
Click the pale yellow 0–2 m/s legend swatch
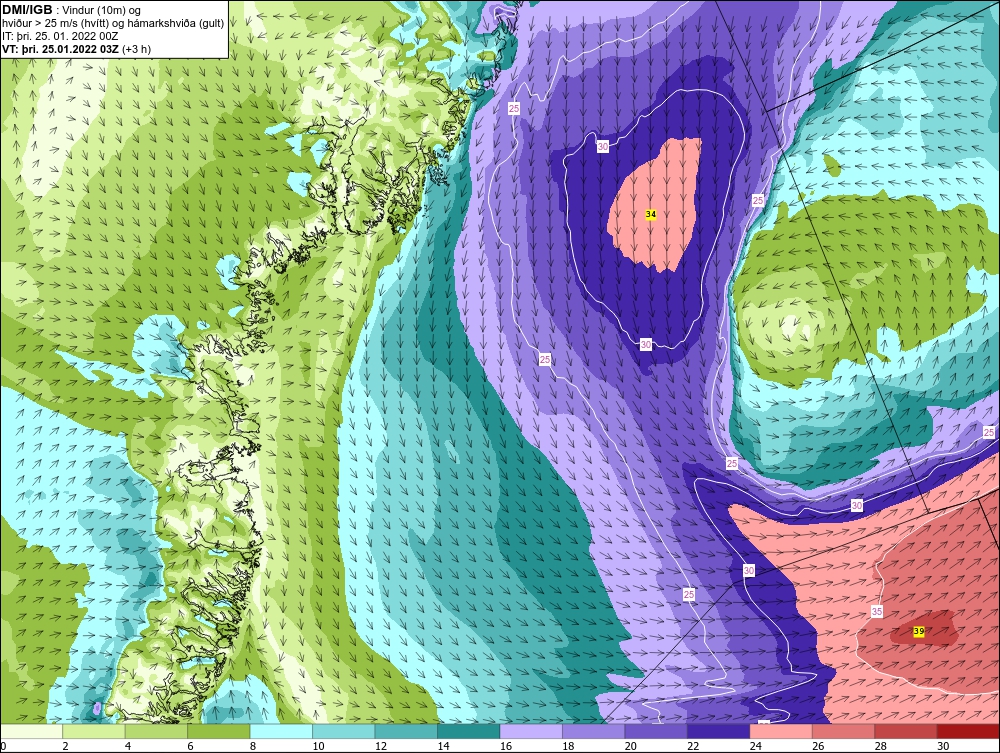(31, 731)
